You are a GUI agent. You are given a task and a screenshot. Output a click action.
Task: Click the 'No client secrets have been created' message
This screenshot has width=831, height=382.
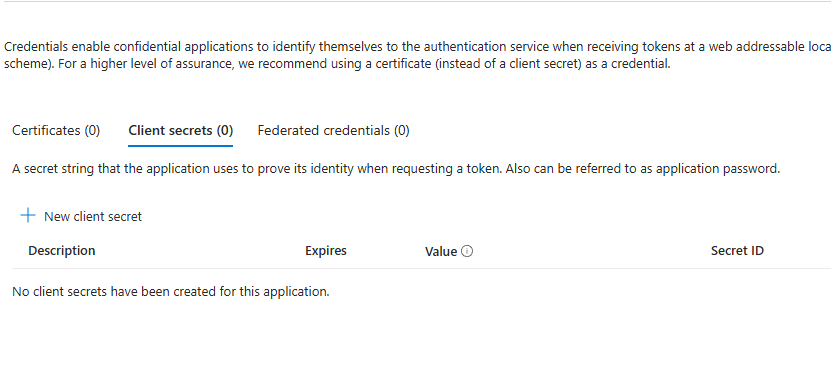(x=171, y=291)
